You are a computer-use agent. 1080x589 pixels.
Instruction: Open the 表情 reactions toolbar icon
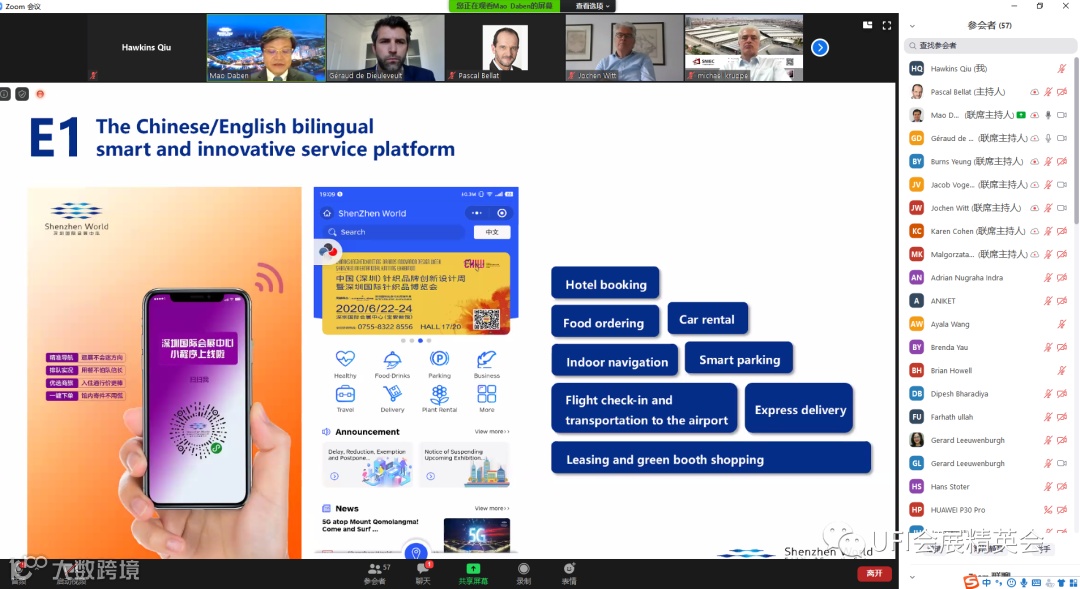click(569, 569)
